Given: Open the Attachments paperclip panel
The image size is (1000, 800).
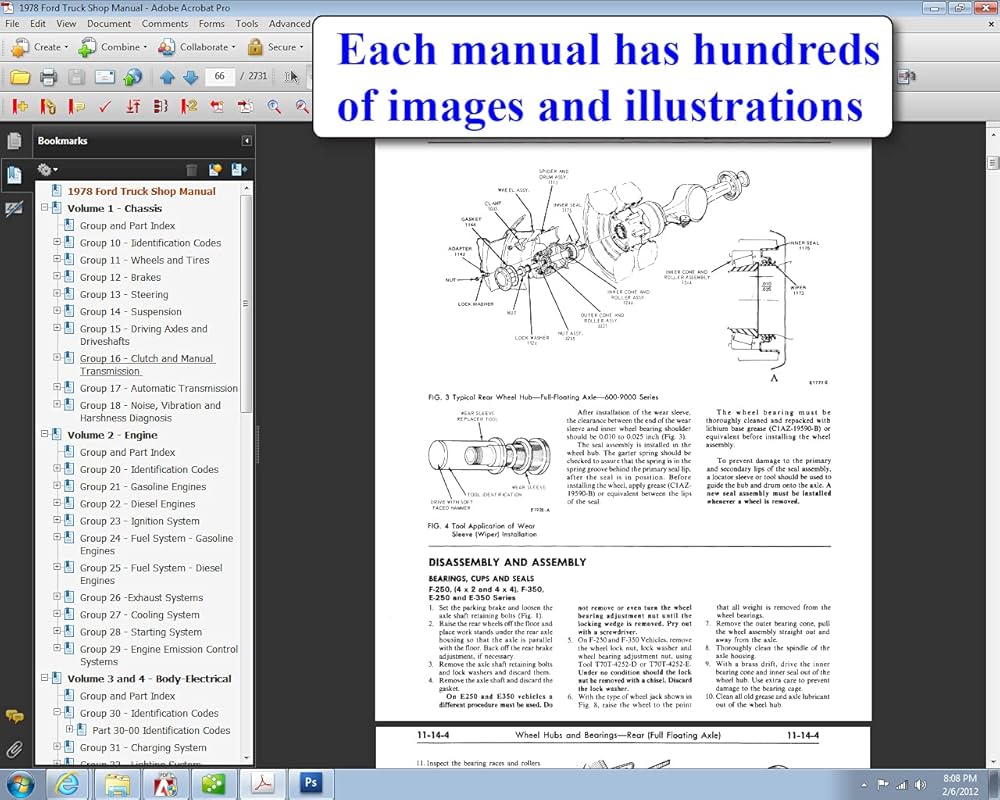Looking at the screenshot, I should click(x=14, y=748).
